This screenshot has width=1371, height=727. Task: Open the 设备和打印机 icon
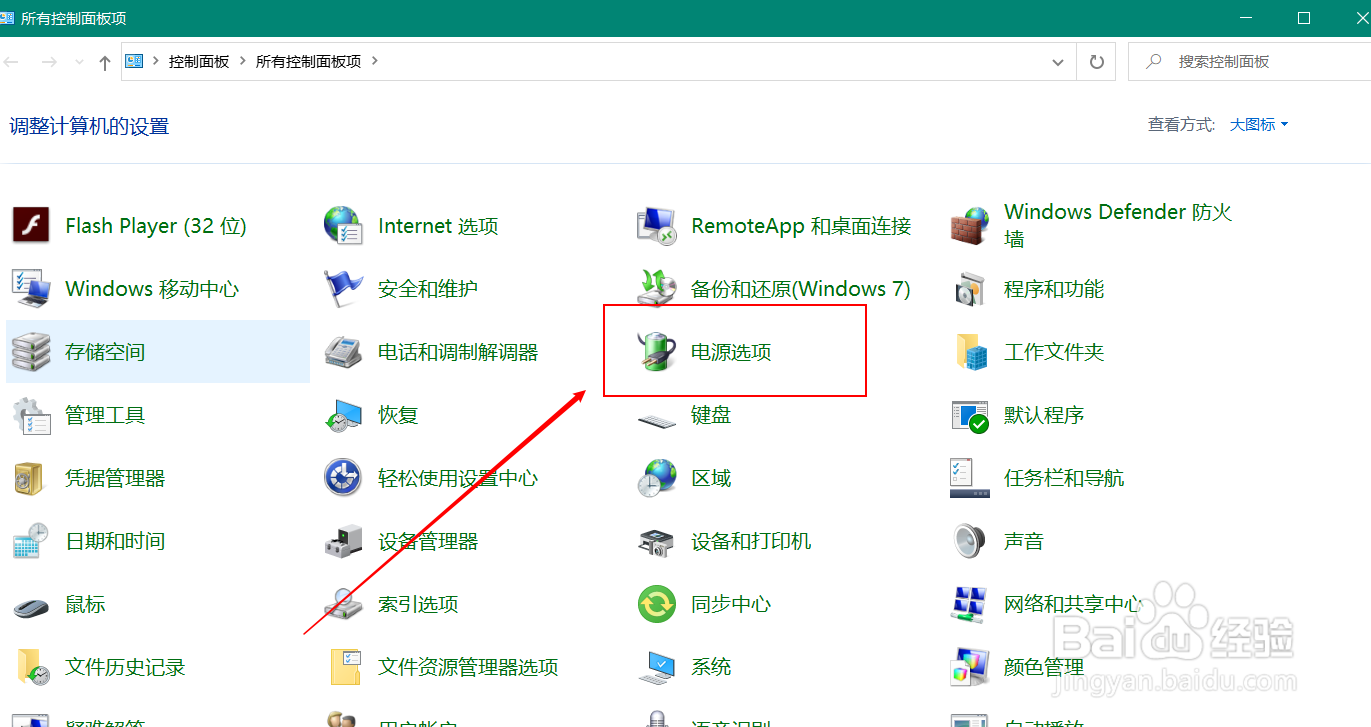pos(656,541)
